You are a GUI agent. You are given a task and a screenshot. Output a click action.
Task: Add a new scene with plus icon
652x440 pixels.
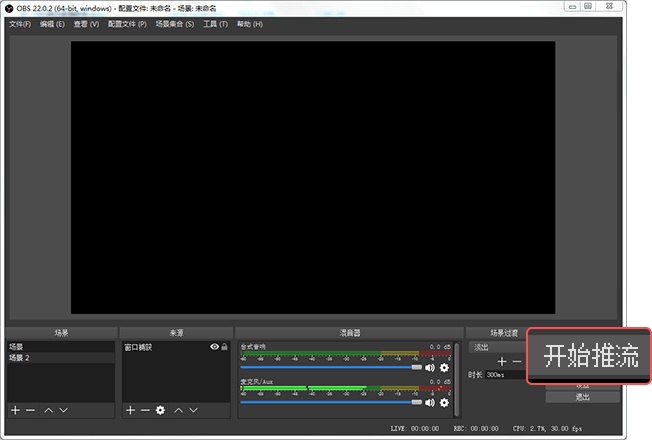(x=16, y=410)
